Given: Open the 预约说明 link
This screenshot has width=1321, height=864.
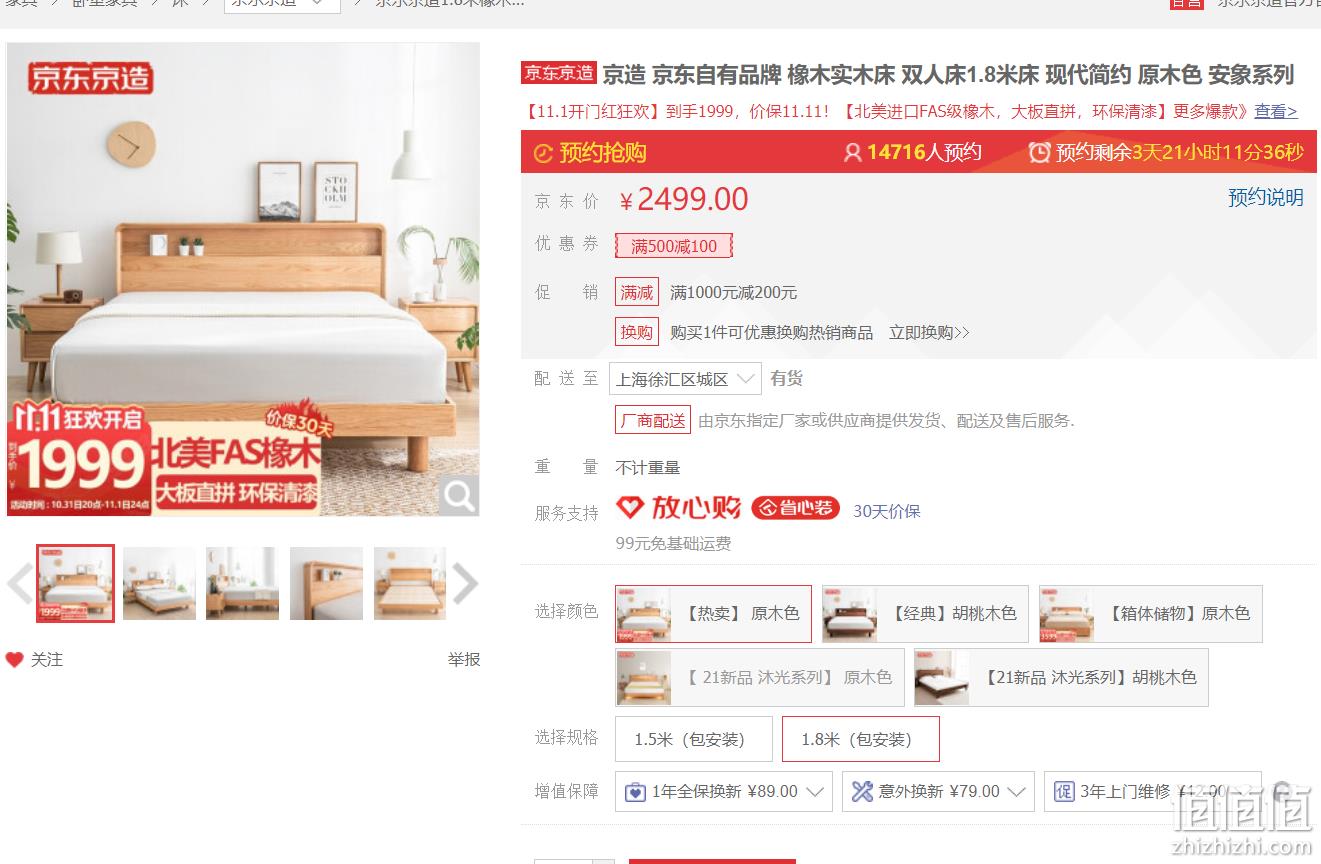Looking at the screenshot, I should 1266,198.
